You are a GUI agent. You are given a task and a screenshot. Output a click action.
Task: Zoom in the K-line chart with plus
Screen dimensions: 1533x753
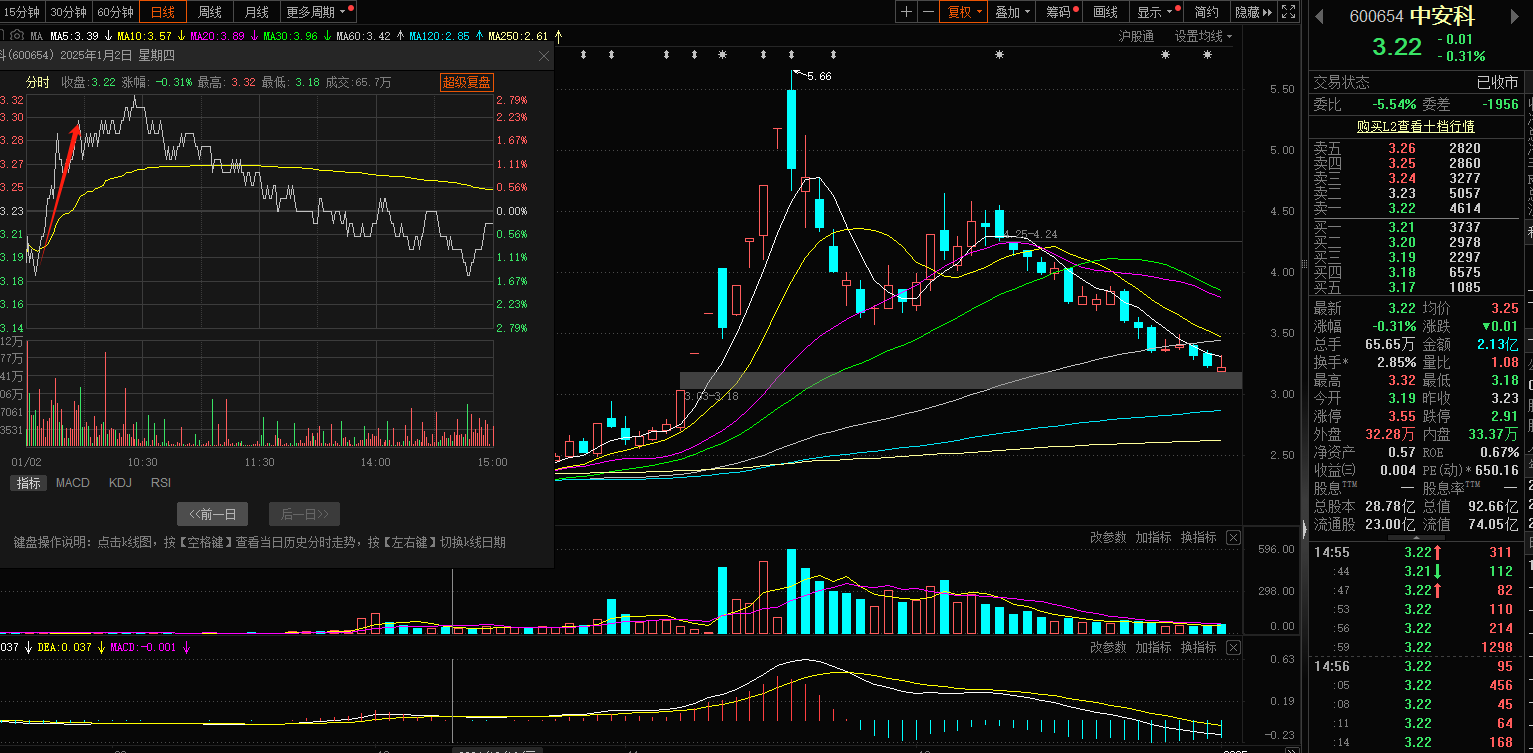tap(906, 12)
